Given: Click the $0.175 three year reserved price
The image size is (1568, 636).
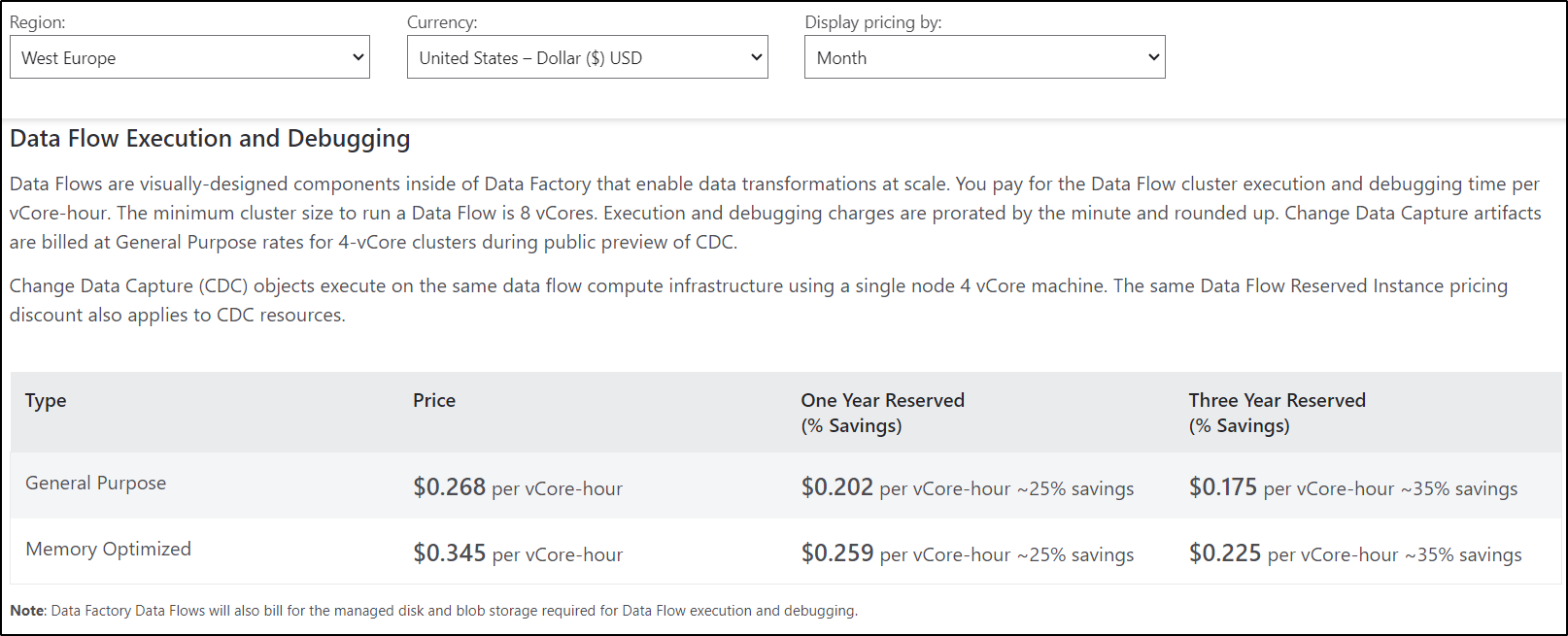Looking at the screenshot, I should [1223, 487].
